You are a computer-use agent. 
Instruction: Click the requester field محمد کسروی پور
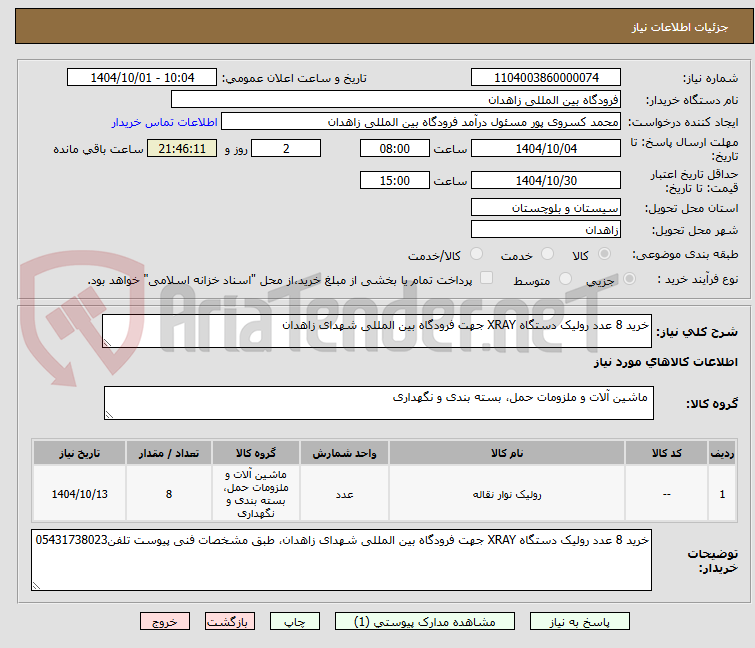[x=421, y=122]
